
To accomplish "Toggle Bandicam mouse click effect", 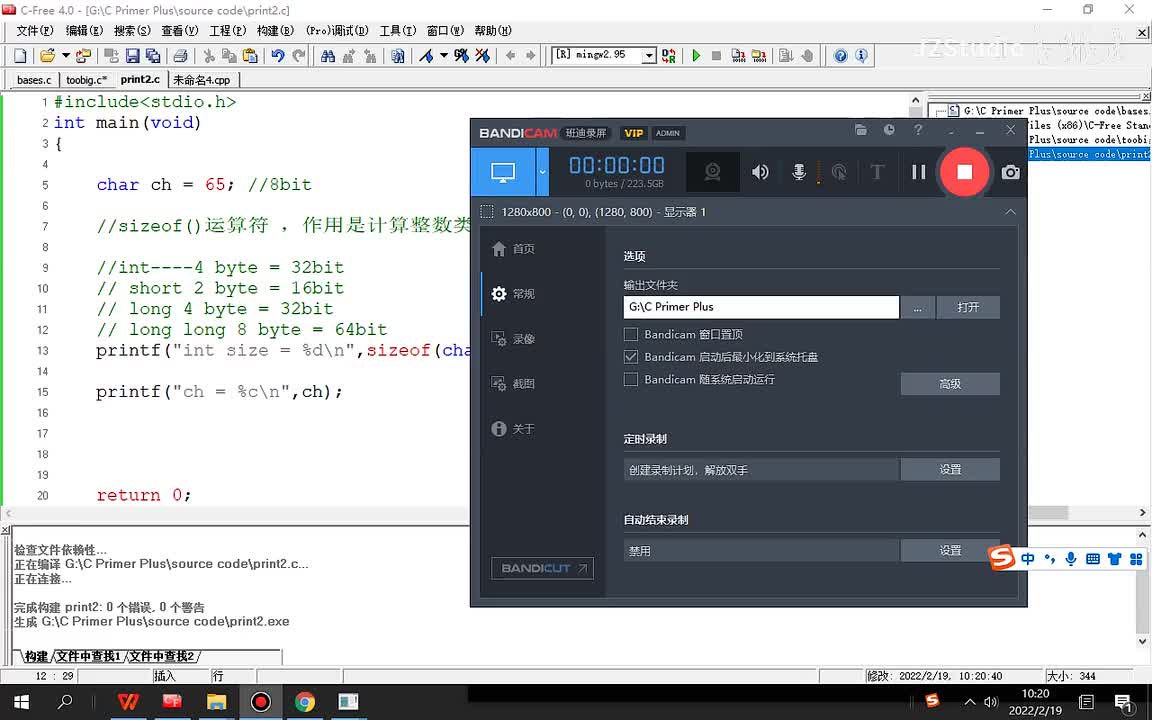I will 838,172.
